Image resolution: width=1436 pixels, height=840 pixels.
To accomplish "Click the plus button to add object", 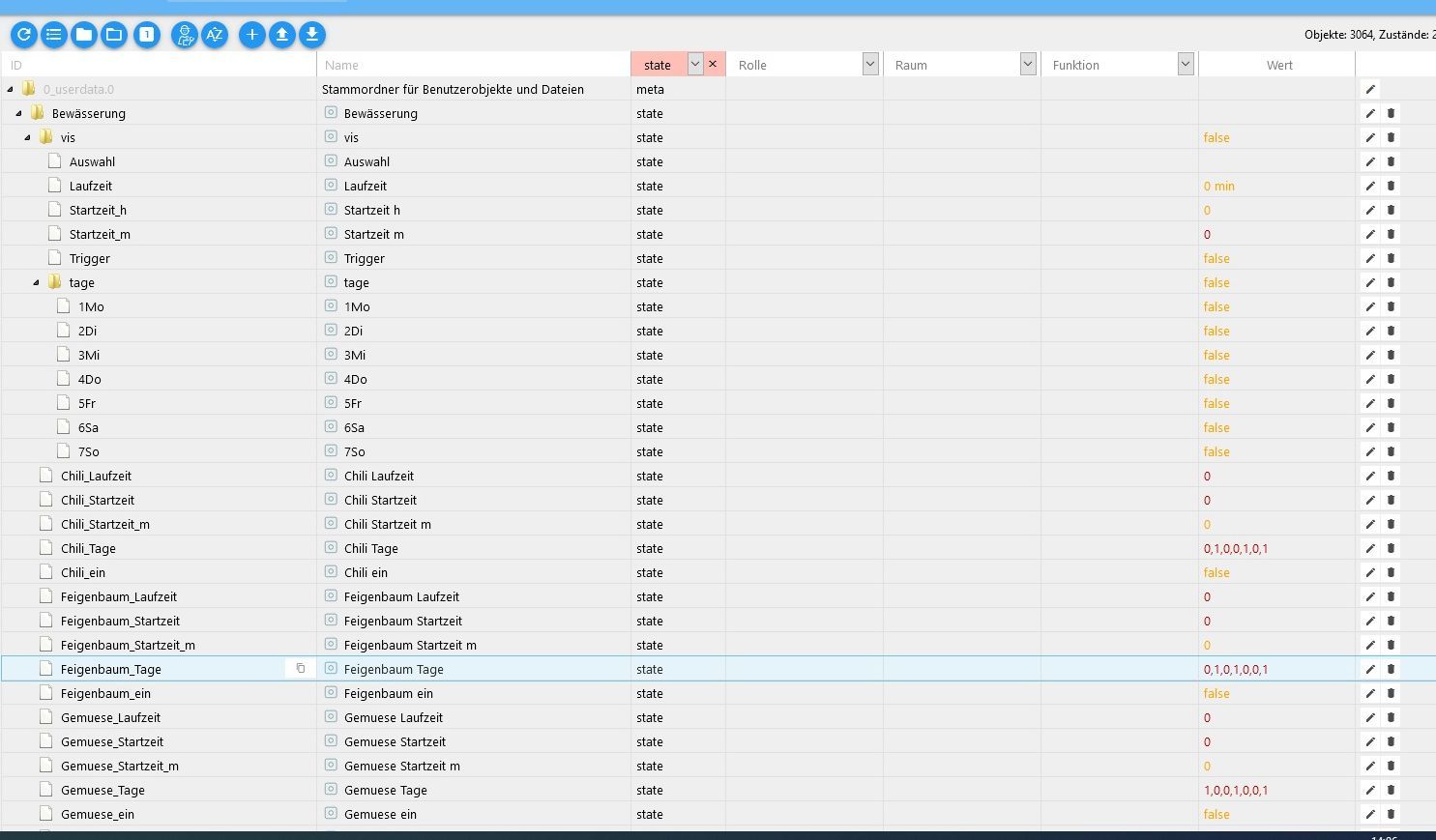I will point(252,35).
